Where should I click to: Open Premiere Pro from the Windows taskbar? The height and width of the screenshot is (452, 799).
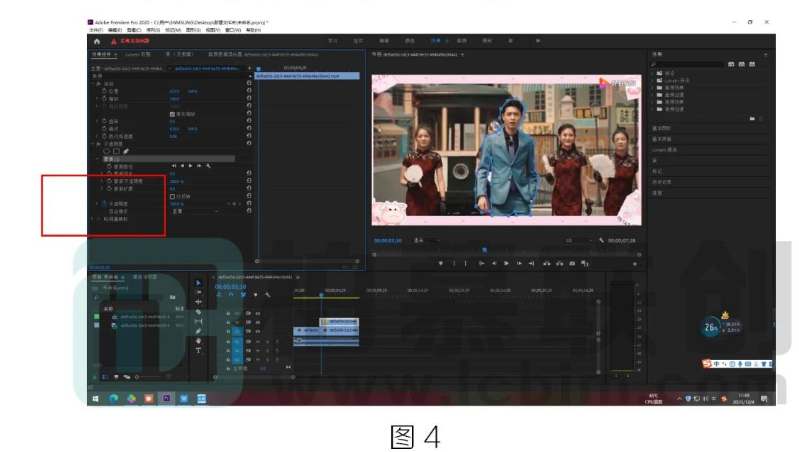pyautogui.click(x=167, y=398)
